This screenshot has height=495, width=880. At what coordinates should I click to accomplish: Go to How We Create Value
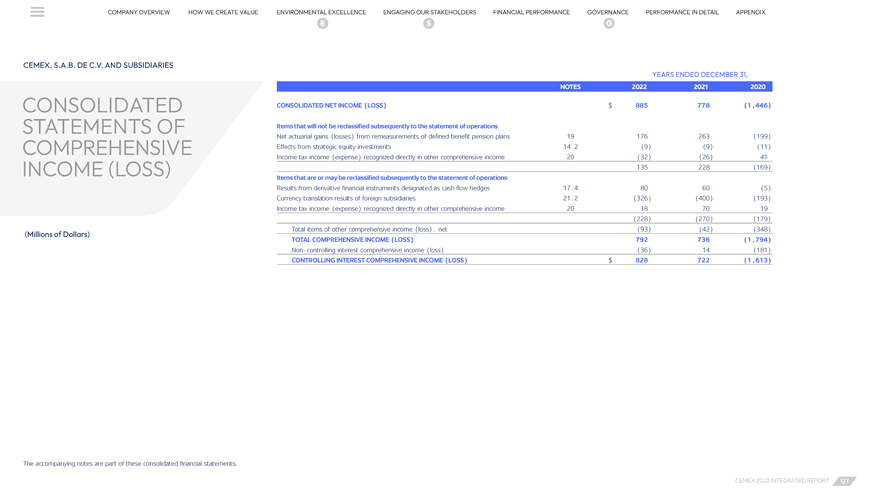click(223, 12)
